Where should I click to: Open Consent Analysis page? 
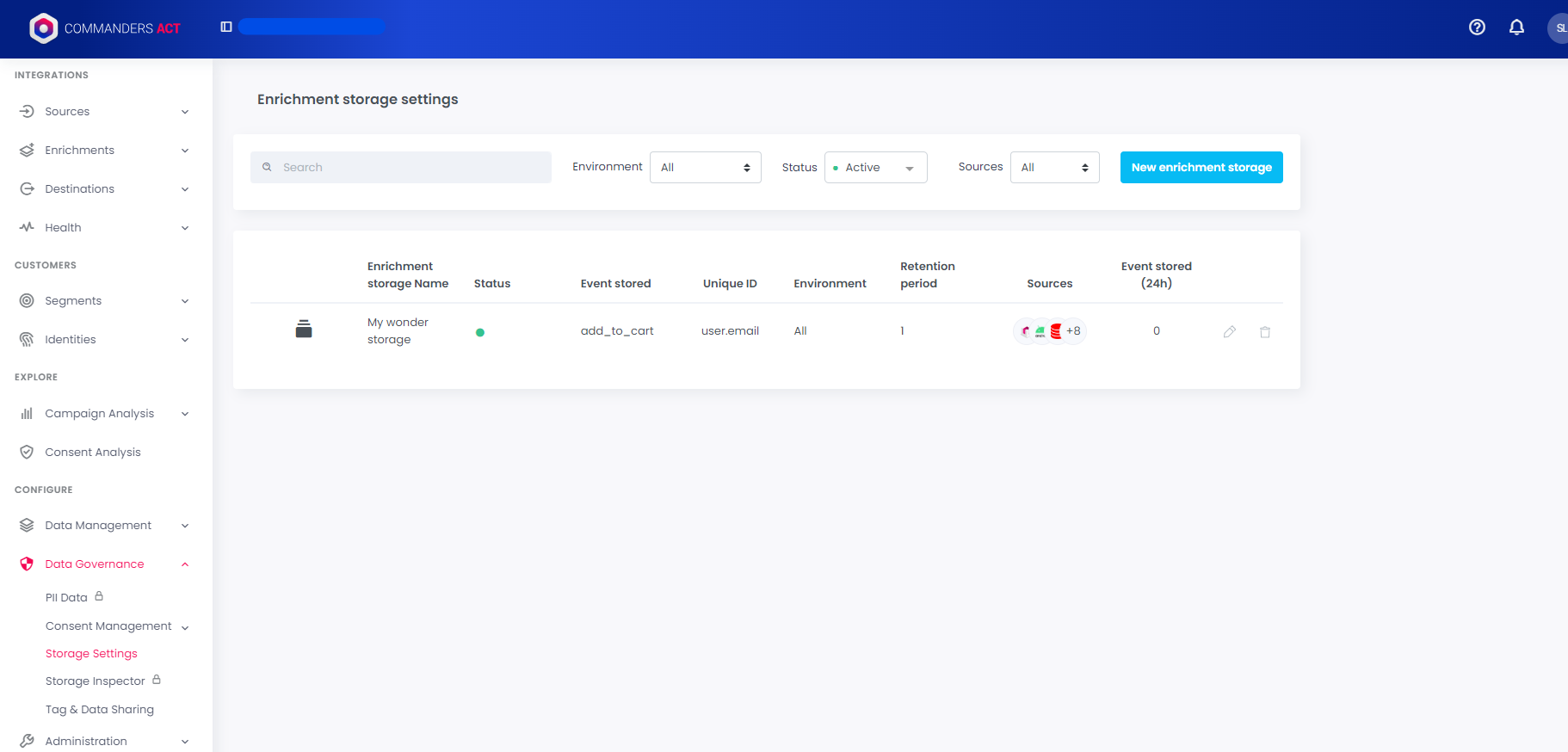pyautogui.click(x=93, y=453)
